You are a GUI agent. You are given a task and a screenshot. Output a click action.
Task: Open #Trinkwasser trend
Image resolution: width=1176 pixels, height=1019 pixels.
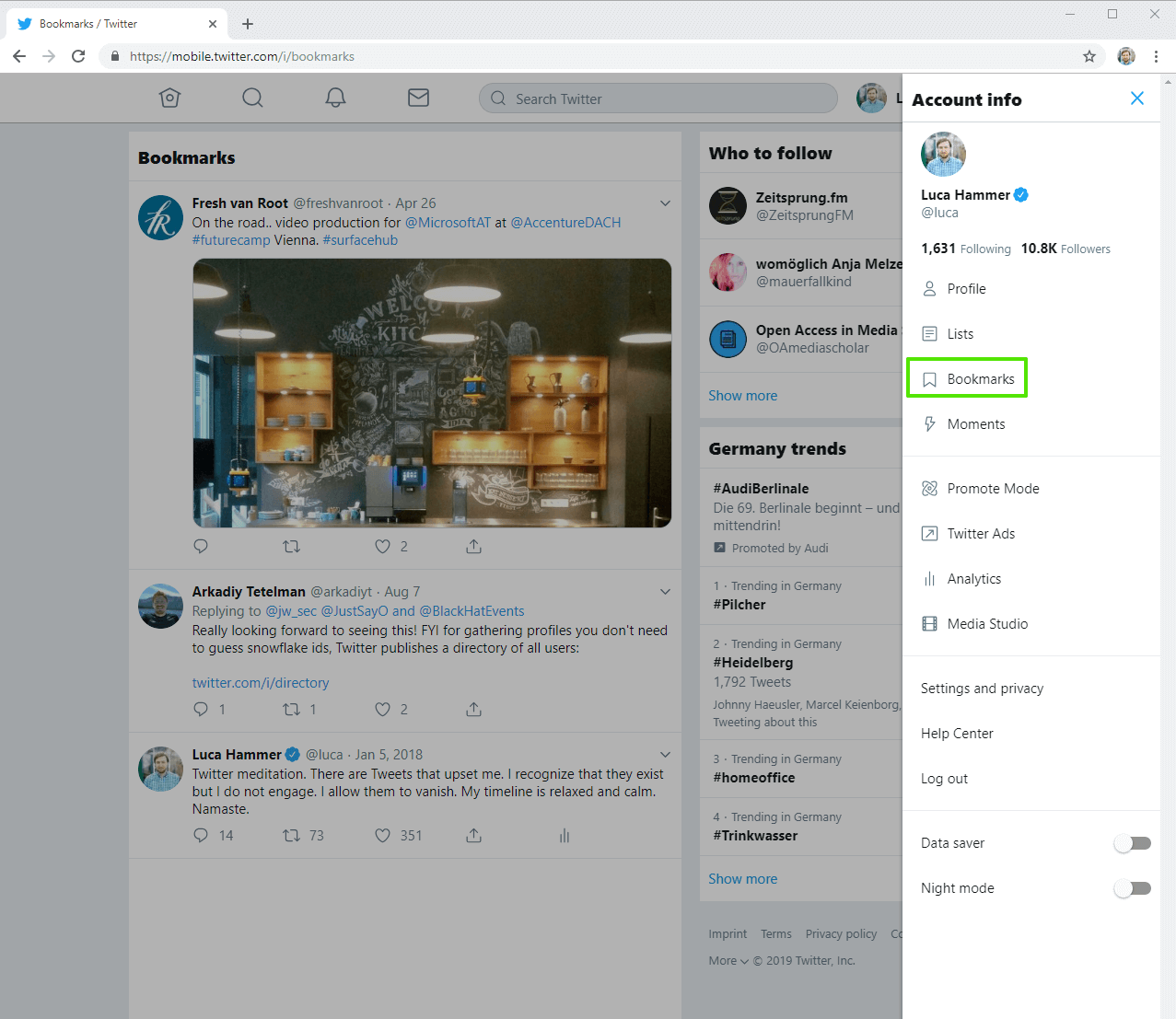coord(755,836)
